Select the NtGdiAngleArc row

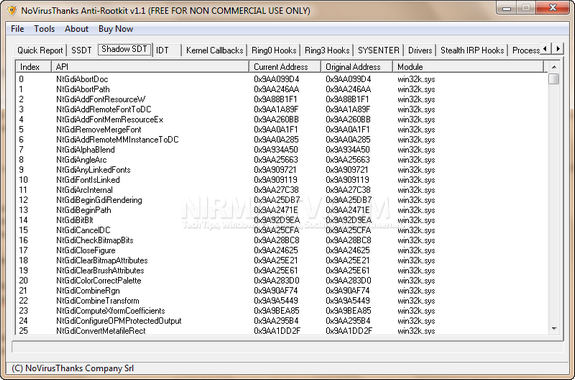pos(281,160)
